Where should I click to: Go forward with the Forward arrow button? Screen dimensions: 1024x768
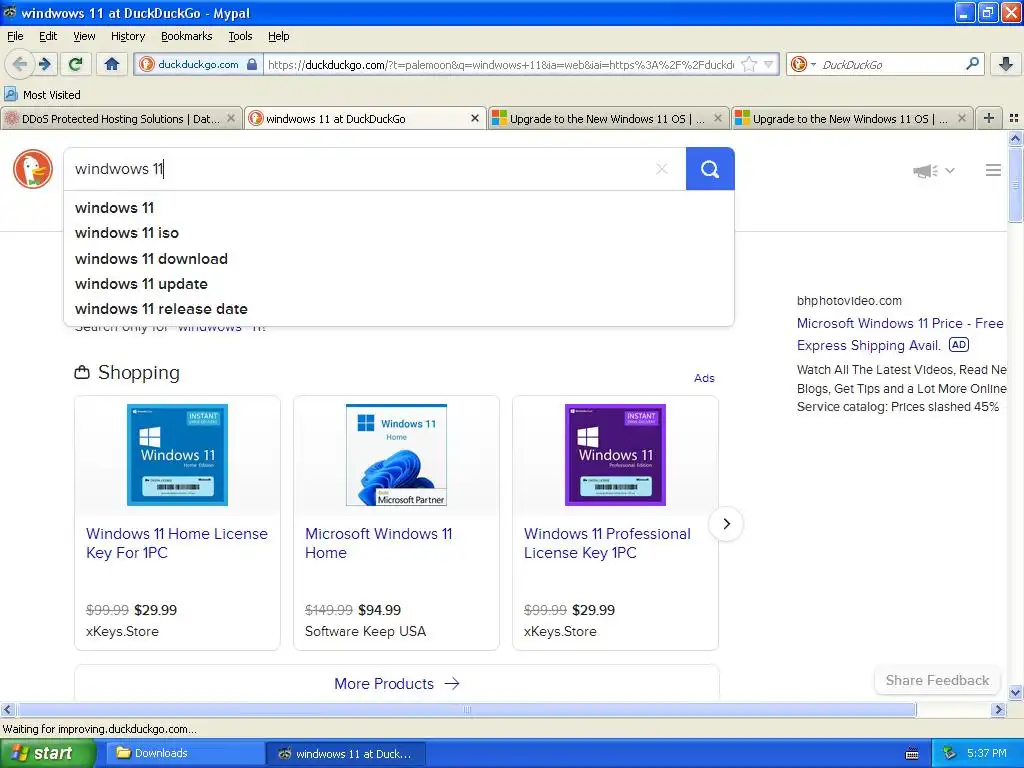click(x=45, y=64)
